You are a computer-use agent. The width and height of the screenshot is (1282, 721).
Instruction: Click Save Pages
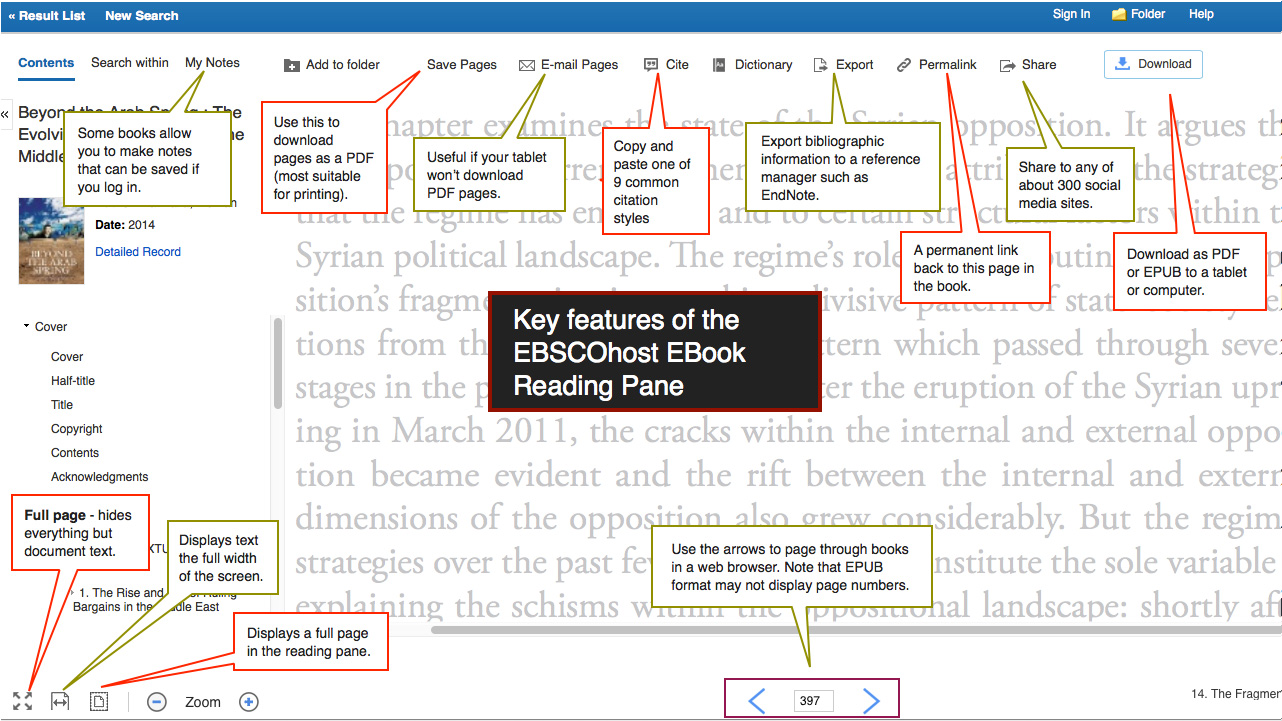462,65
